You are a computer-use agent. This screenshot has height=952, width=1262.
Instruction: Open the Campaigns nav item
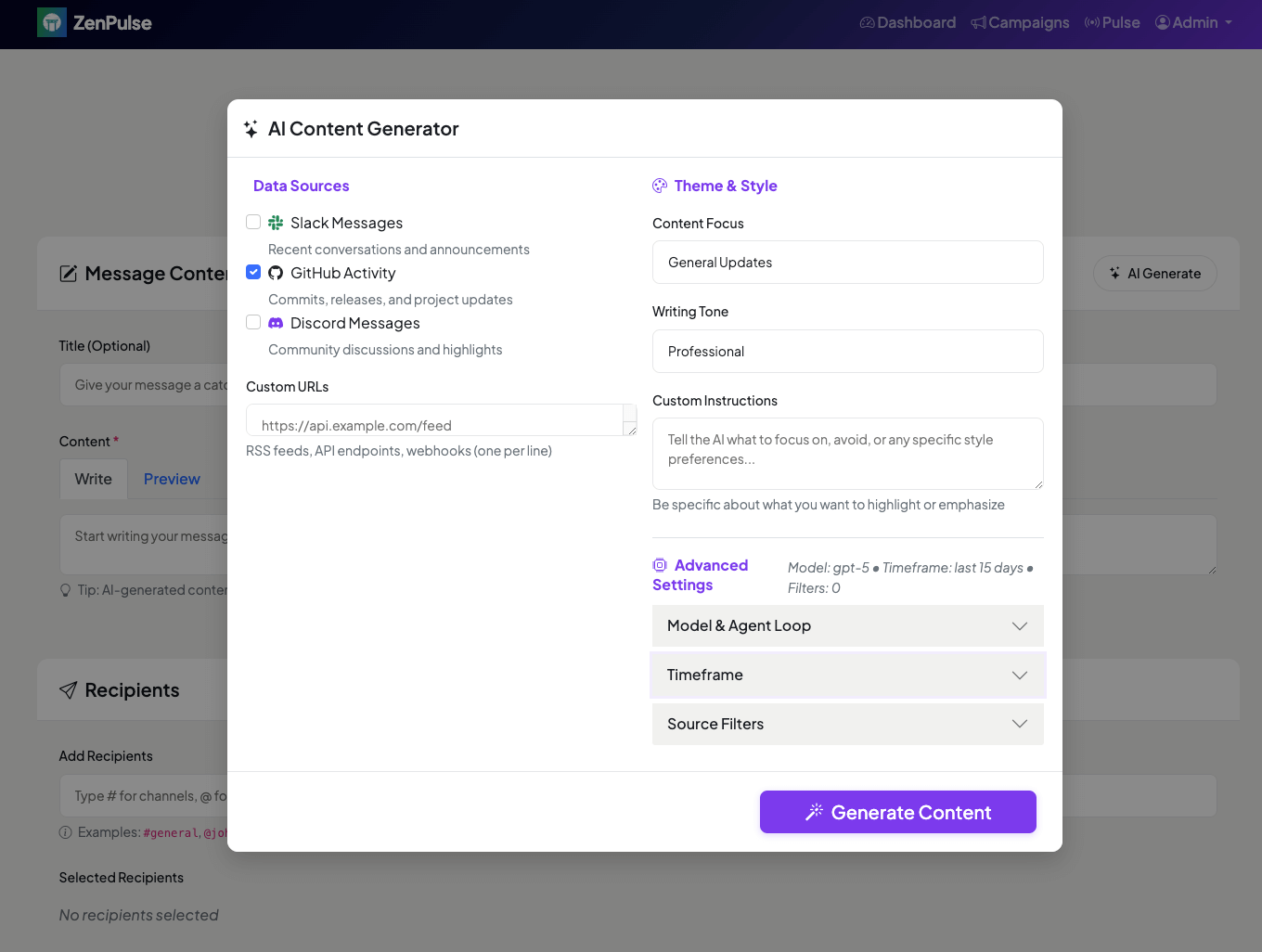(x=1020, y=23)
